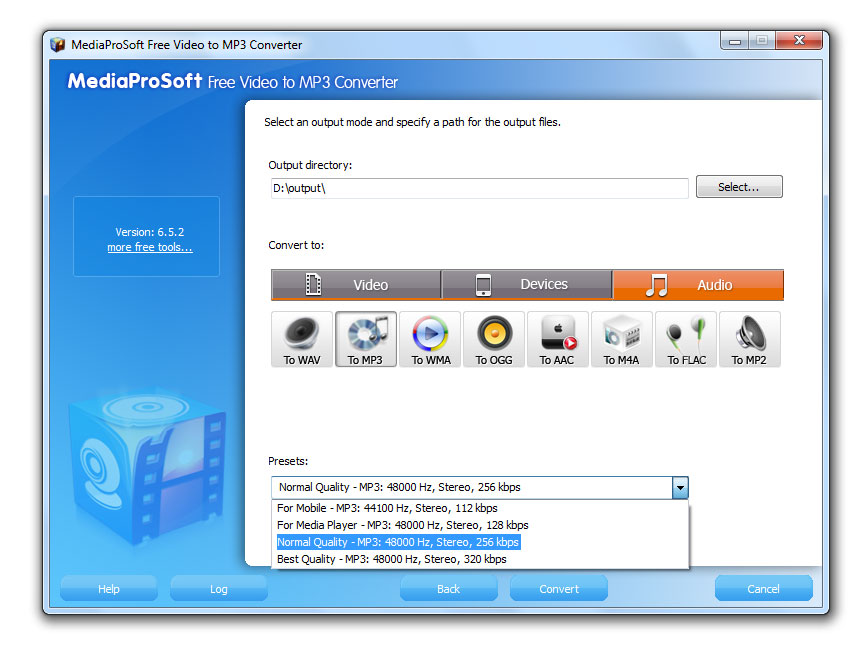Click the Convert button
Viewport: 866px width, 654px height.
point(559,589)
